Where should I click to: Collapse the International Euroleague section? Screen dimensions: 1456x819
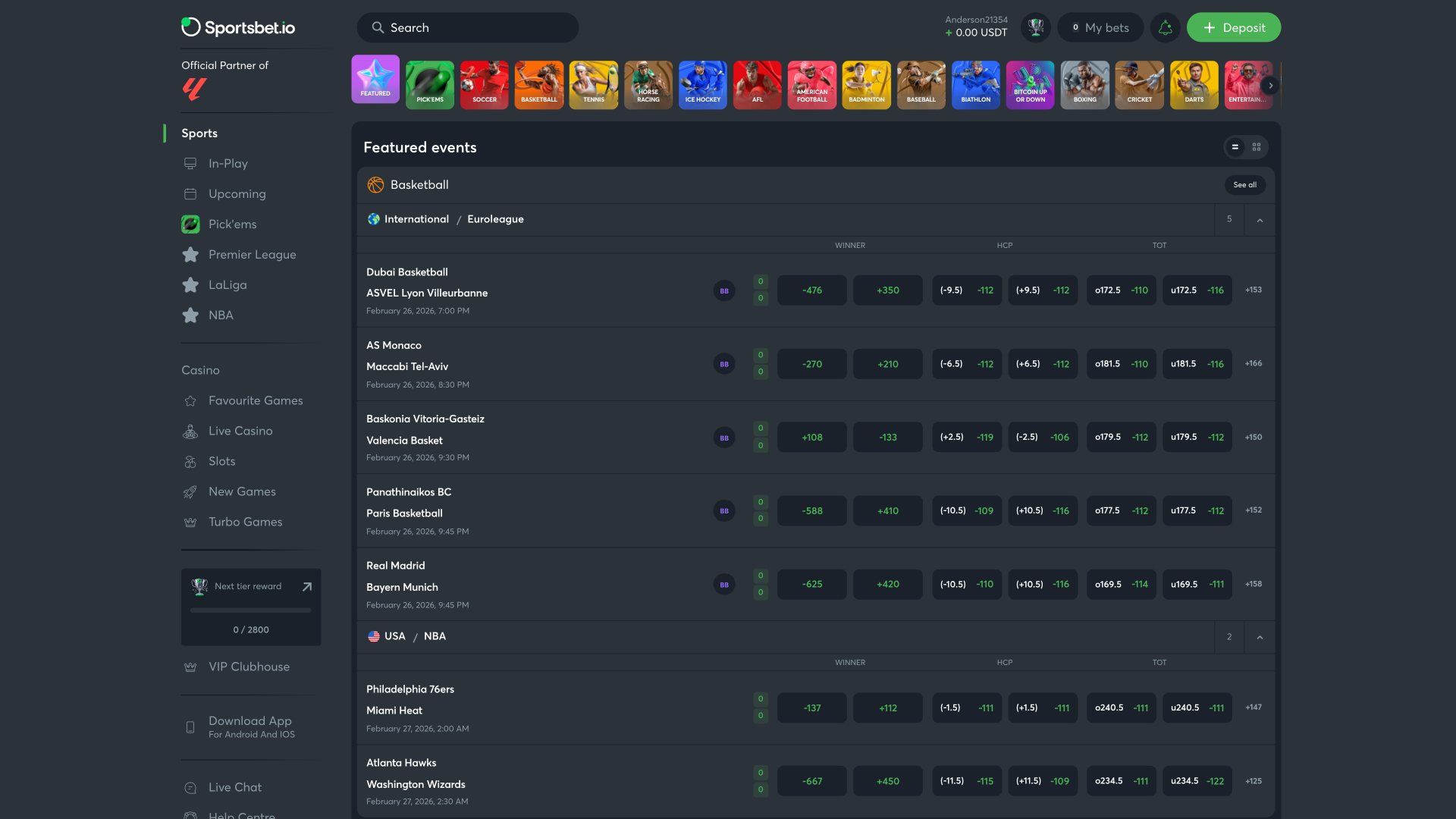(1260, 219)
